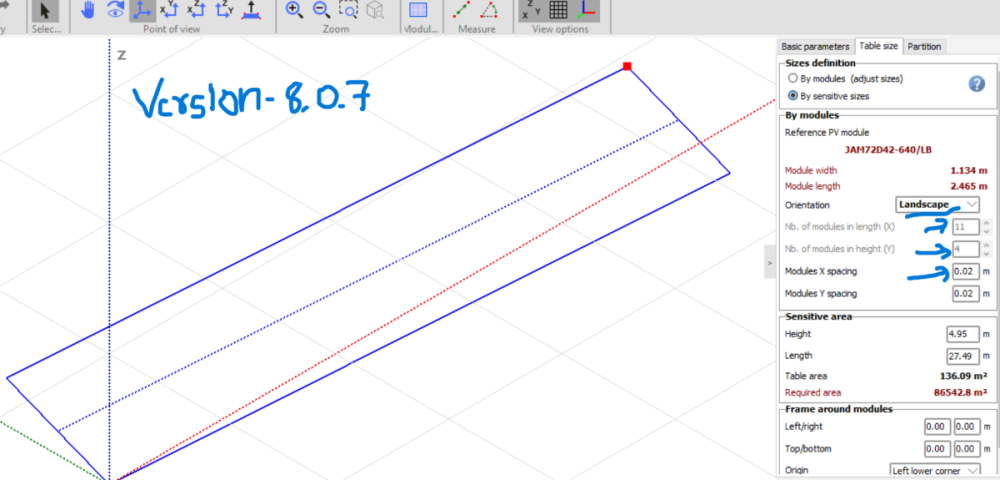Toggle the colored axes view option
Screen dimensions: 1000x480
[x=587, y=10]
